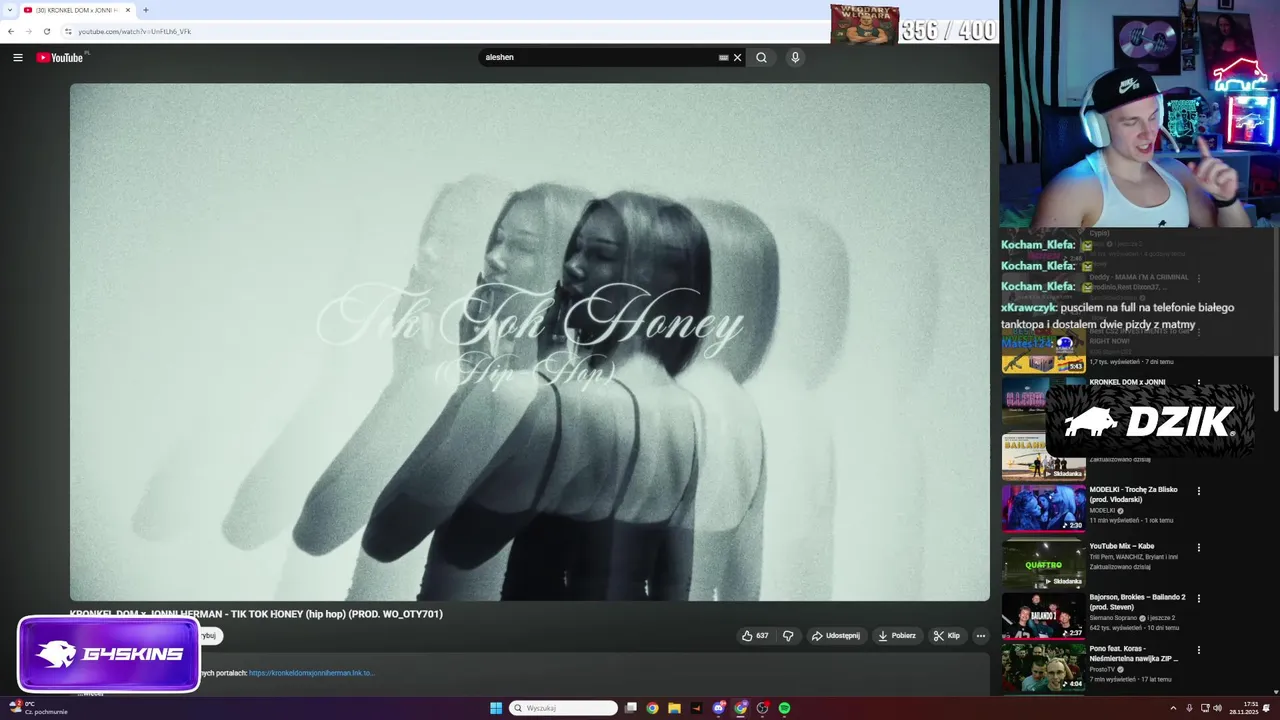
Task: Open options menu for Bajorson Bailando 2
Action: click(1199, 598)
